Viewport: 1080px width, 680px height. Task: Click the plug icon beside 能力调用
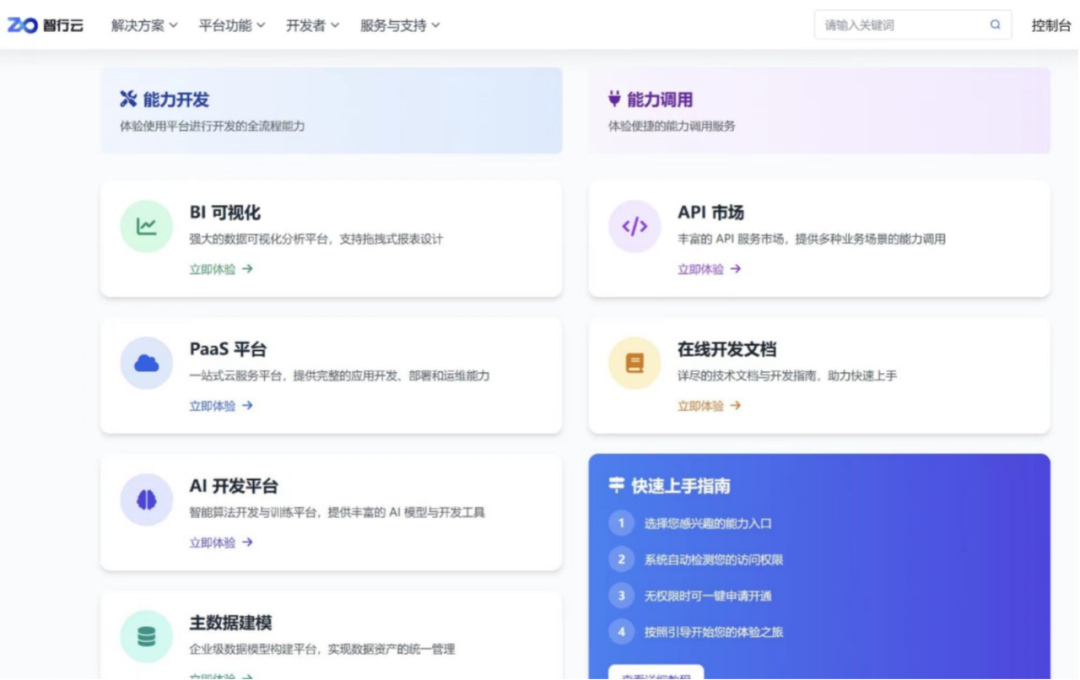pyautogui.click(x=614, y=99)
